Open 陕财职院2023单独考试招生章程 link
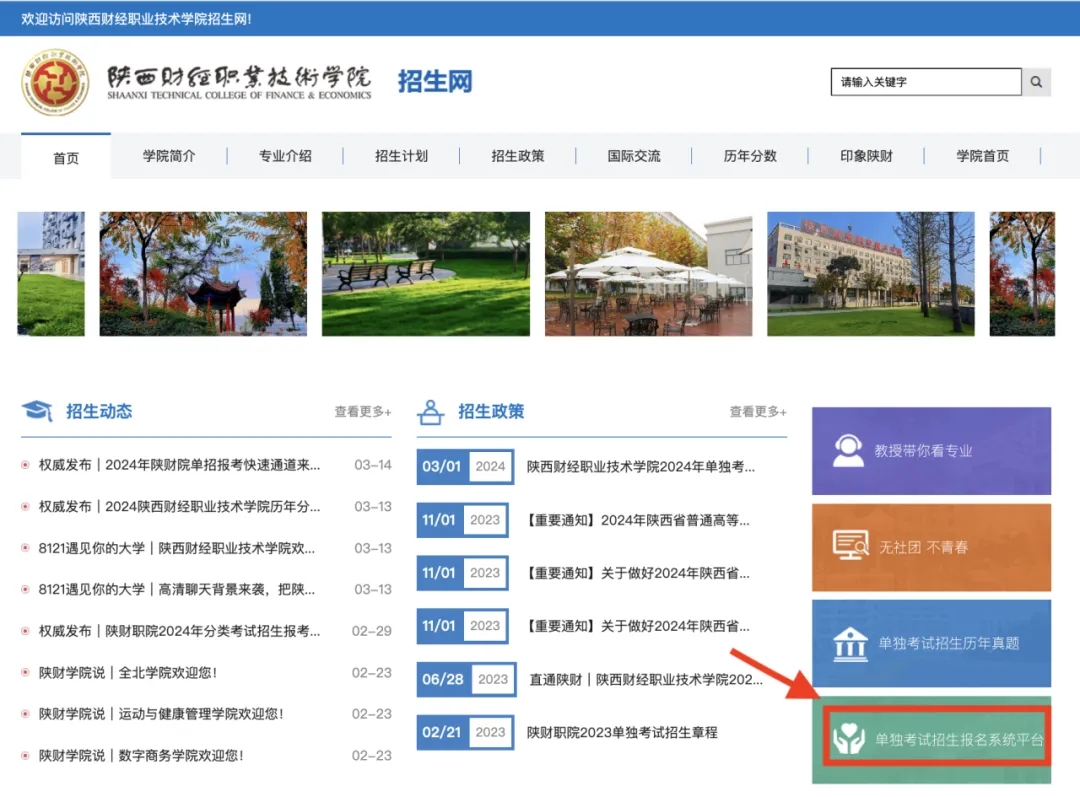The image size is (1080, 797). pos(622,733)
